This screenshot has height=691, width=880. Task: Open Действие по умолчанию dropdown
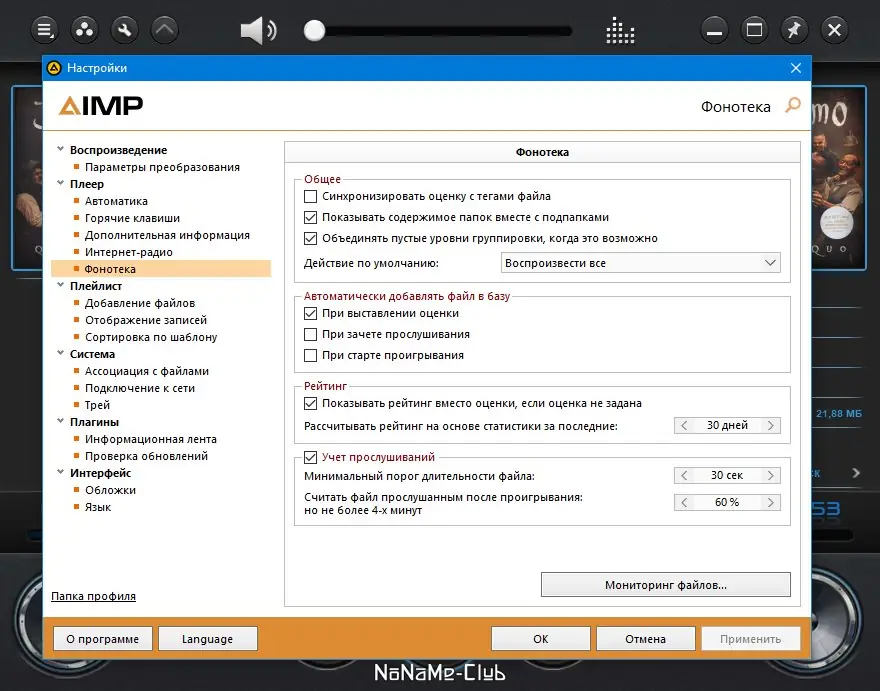(x=640, y=263)
